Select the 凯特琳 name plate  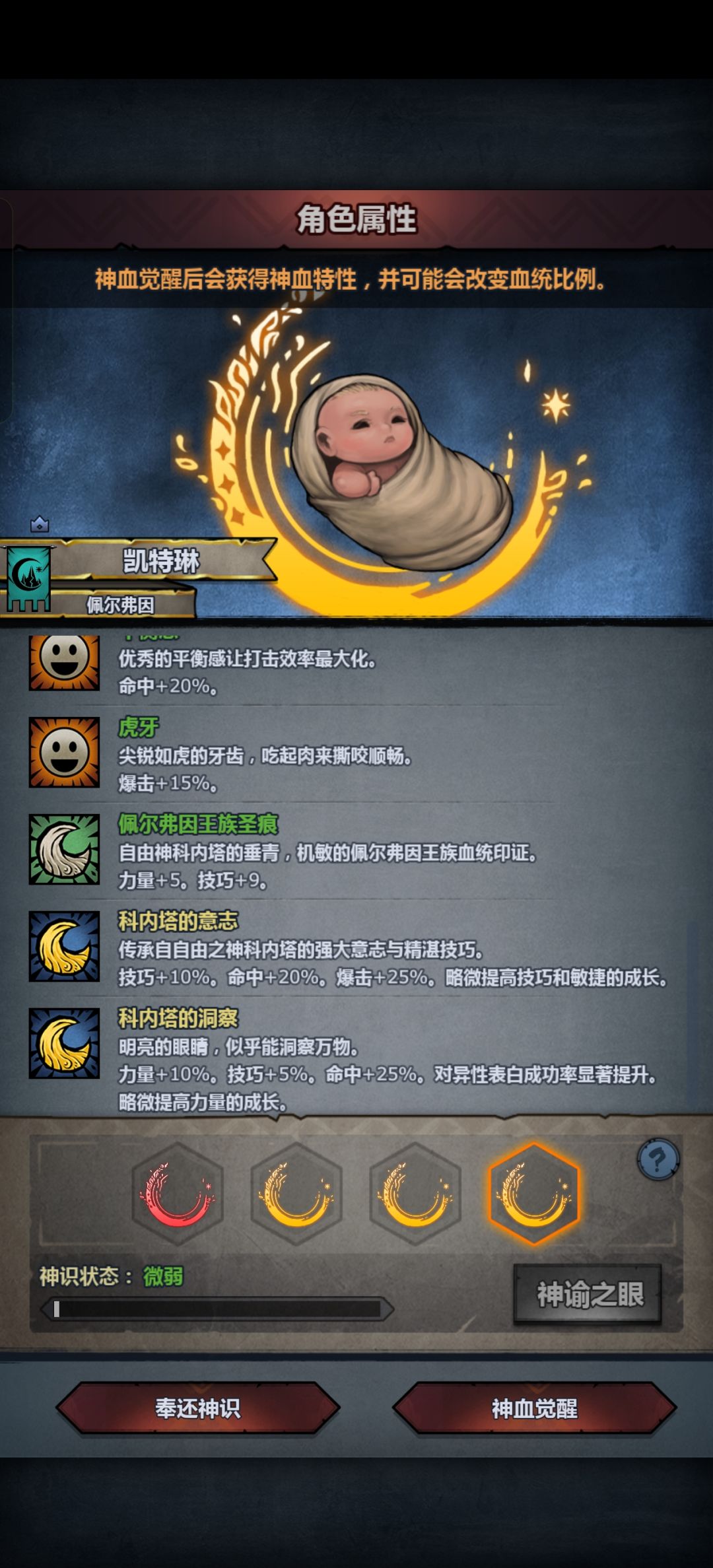[x=160, y=561]
